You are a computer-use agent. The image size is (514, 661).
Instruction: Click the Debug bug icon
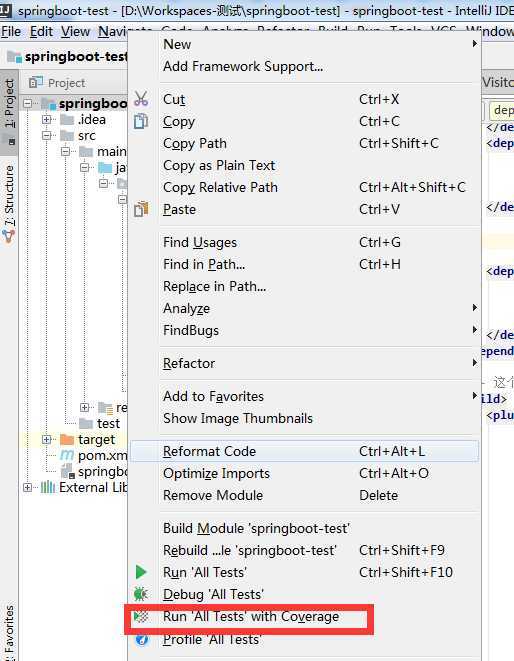pos(140,594)
